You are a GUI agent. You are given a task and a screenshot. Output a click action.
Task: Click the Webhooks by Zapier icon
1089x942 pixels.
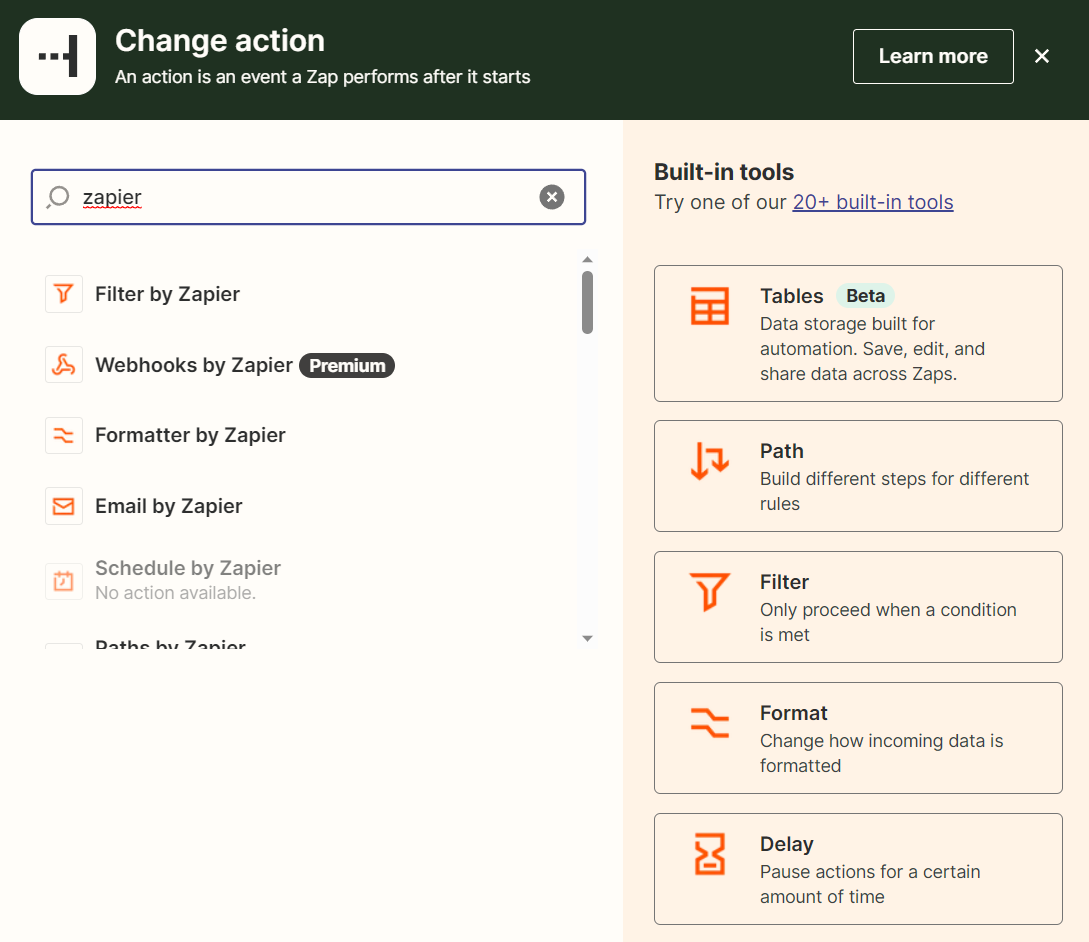(64, 365)
